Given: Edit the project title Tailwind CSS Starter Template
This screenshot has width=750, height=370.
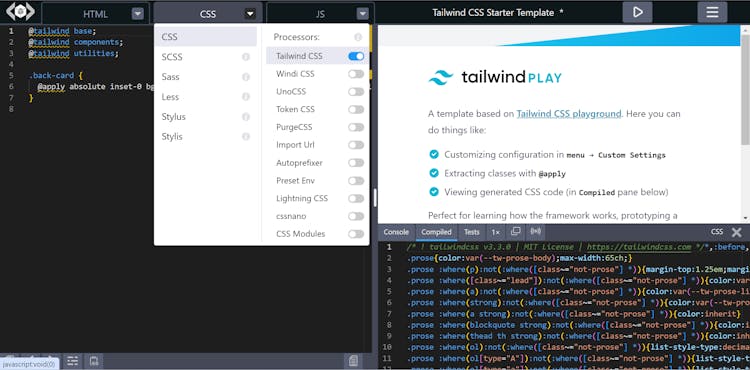Looking at the screenshot, I should 493,13.
